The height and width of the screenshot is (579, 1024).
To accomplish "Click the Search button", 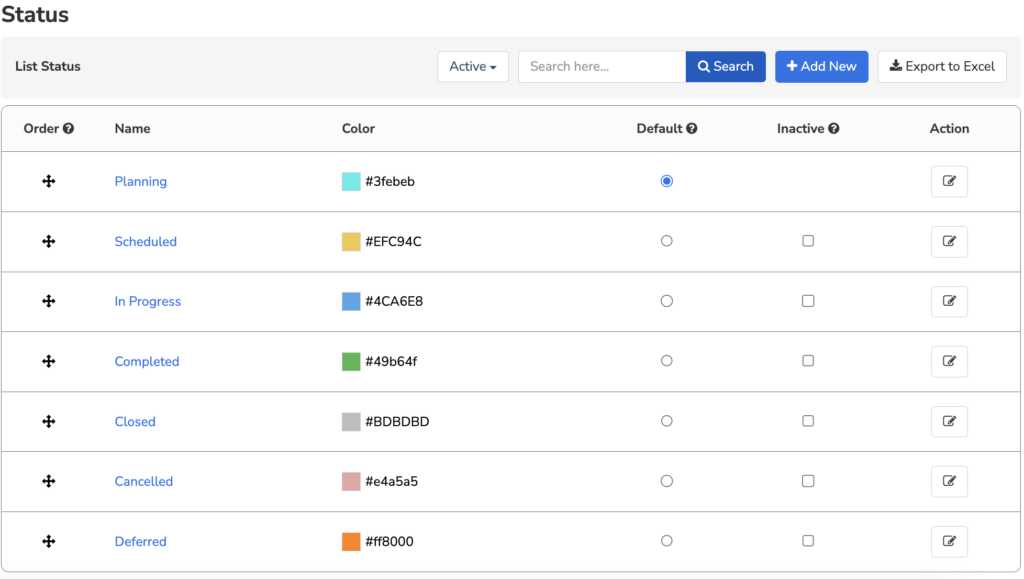I will click(x=726, y=67).
